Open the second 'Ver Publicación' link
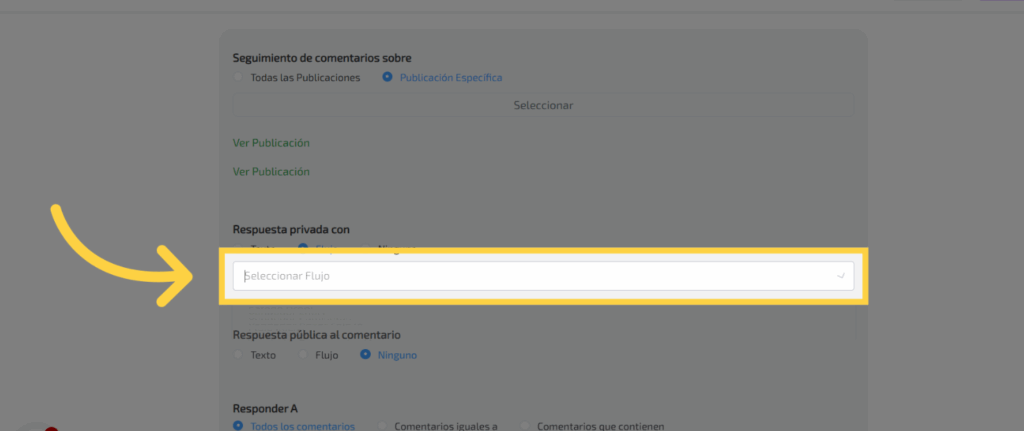Screen dimensions: 1024x431 [x=271, y=172]
